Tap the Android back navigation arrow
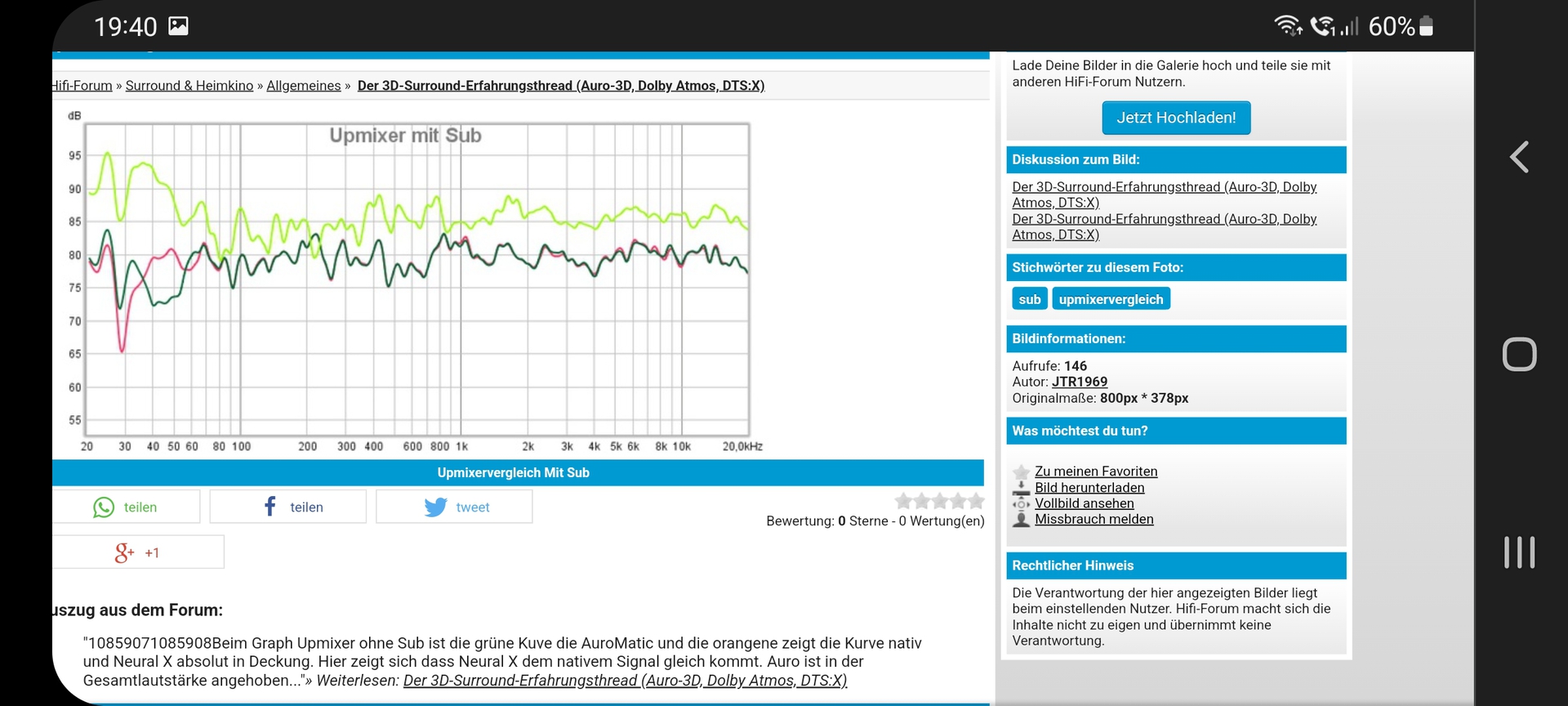 [x=1519, y=157]
